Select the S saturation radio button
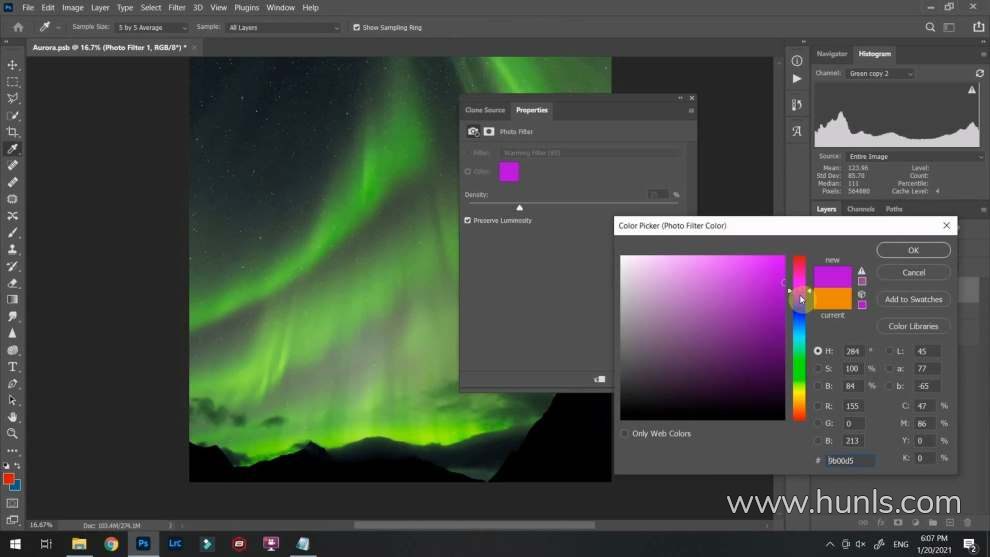The width and height of the screenshot is (990, 557). [x=818, y=368]
